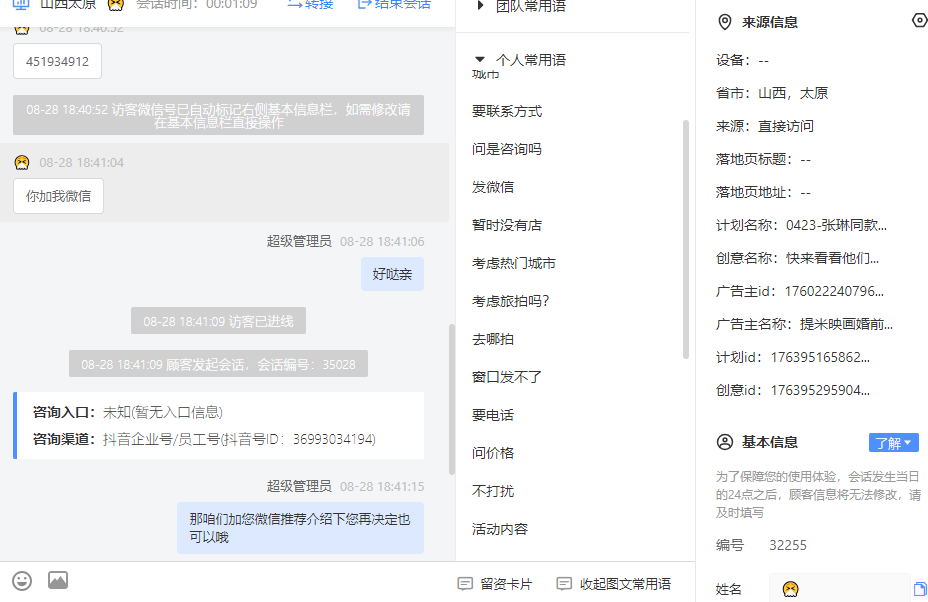Click the 基本信息 section heading
The width and height of the screenshot is (928, 602).
click(x=770, y=442)
